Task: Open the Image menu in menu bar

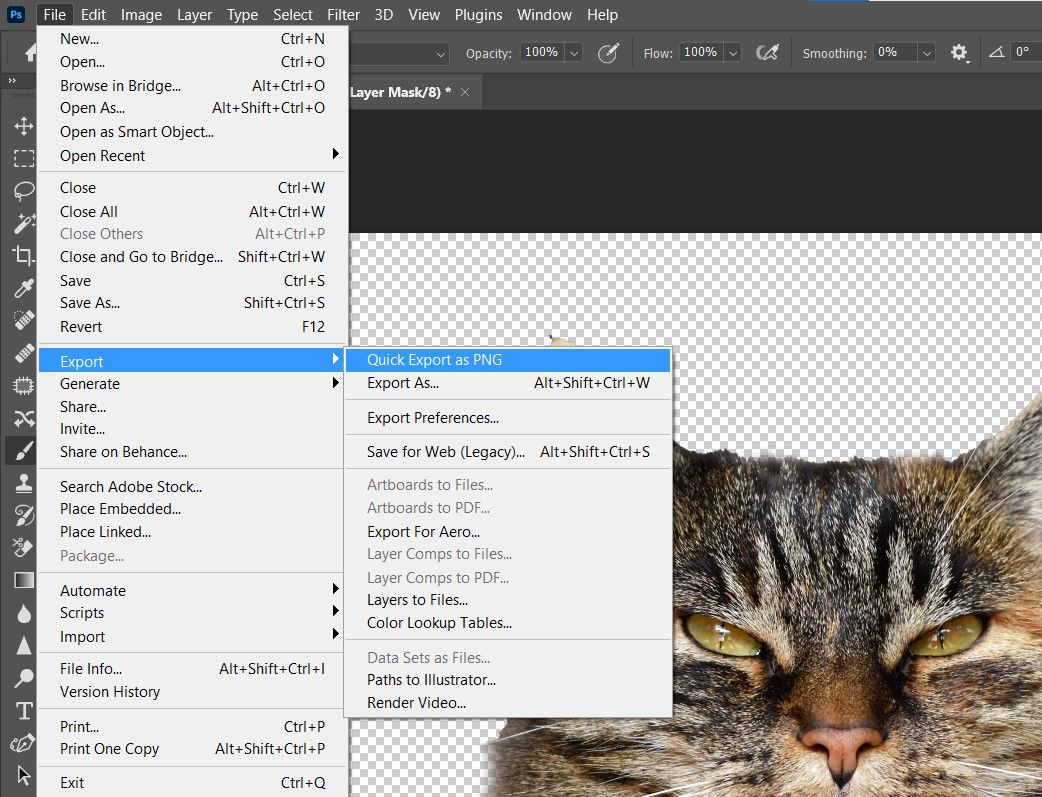Action: (141, 15)
